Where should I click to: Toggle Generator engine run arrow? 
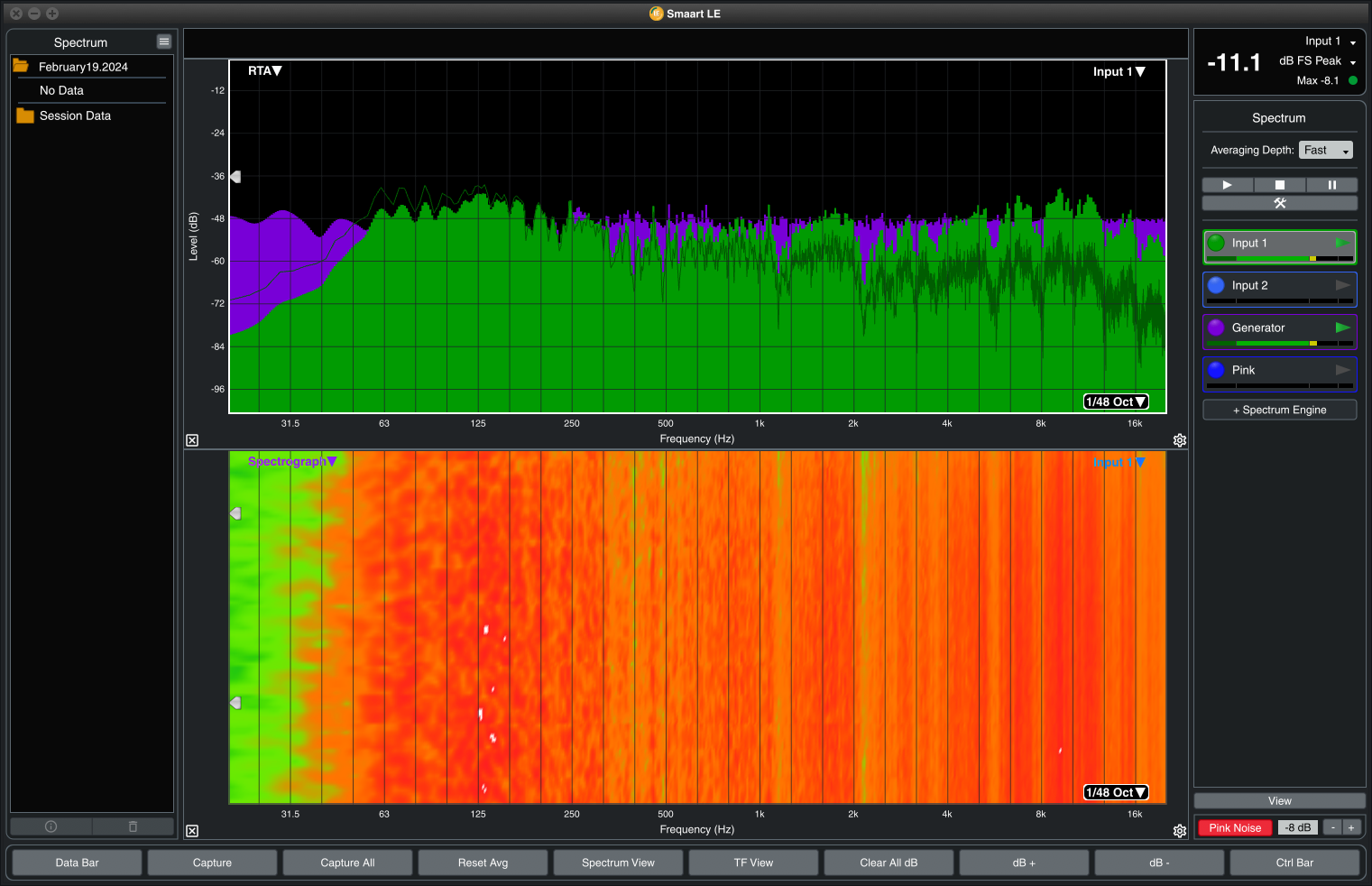pyautogui.click(x=1343, y=328)
